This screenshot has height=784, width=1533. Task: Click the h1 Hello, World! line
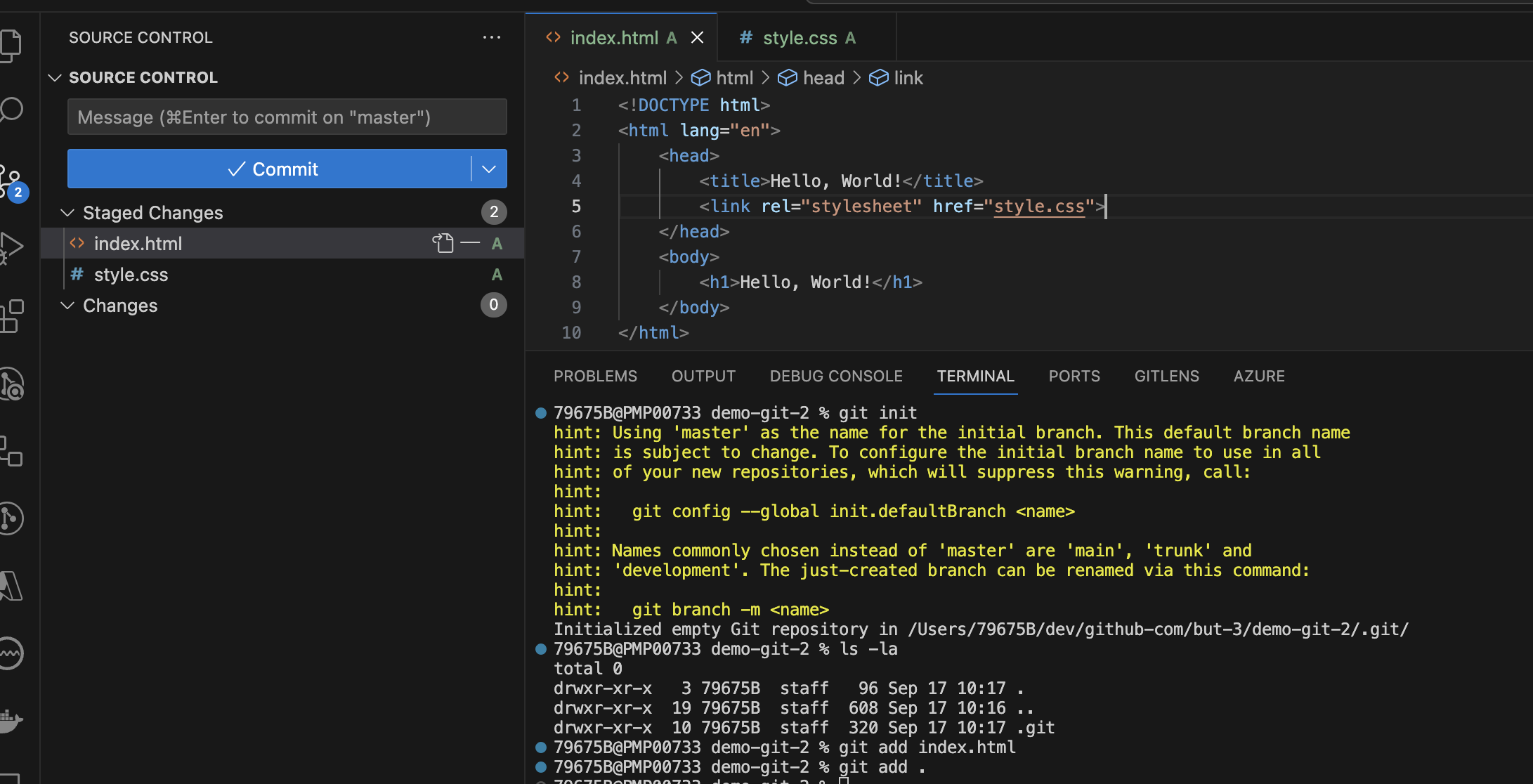coord(810,282)
